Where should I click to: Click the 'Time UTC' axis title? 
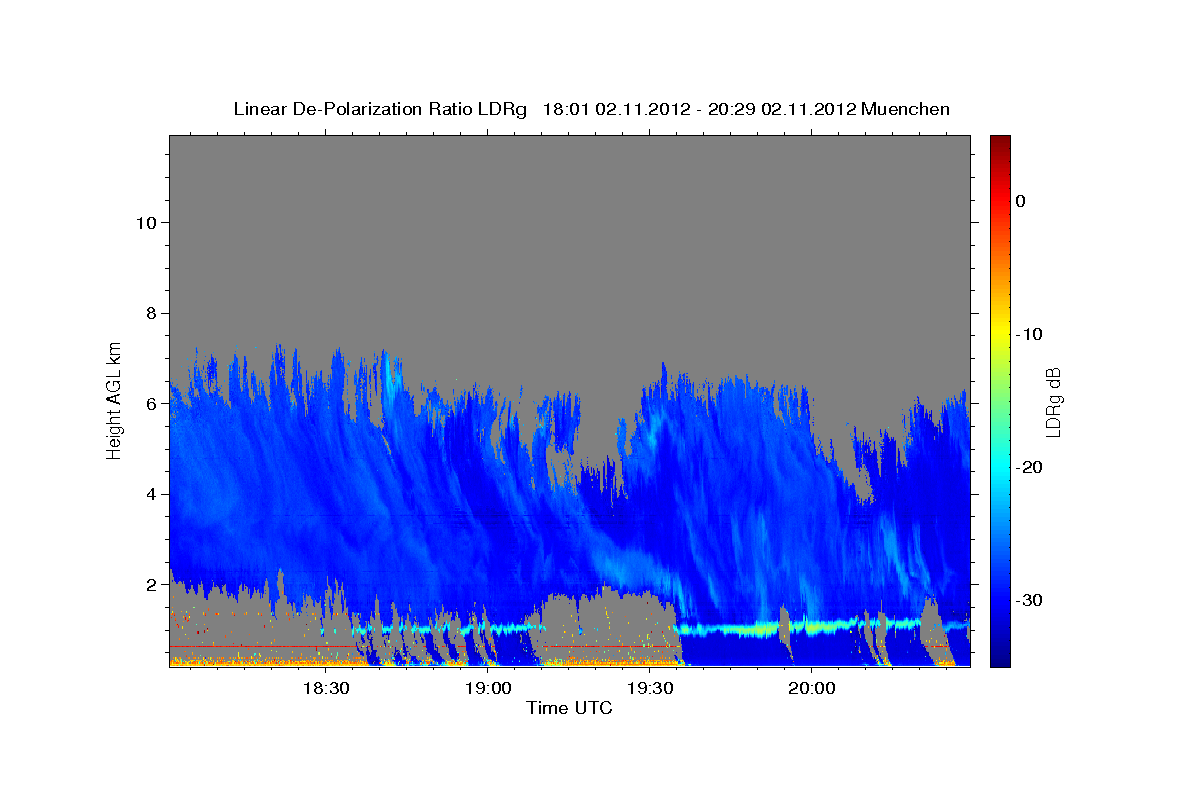pos(569,708)
